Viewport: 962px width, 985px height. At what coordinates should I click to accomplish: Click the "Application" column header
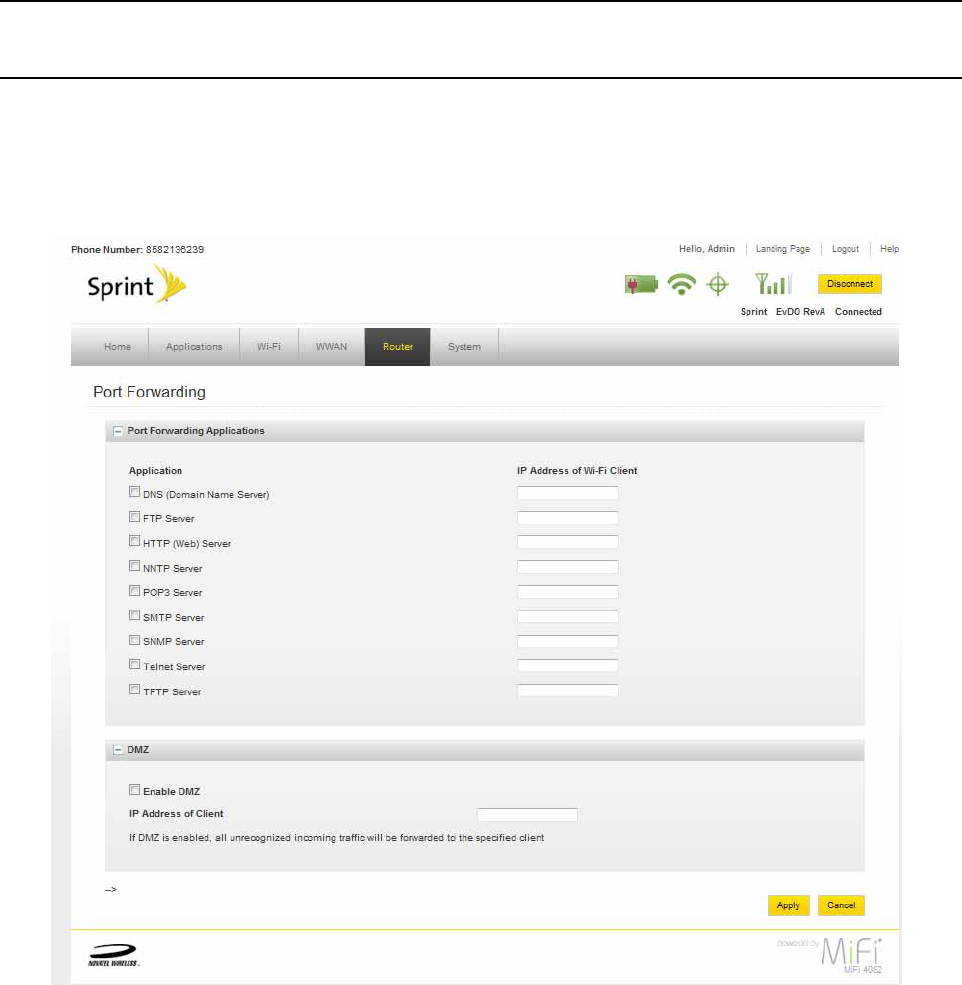pyautogui.click(x=155, y=471)
